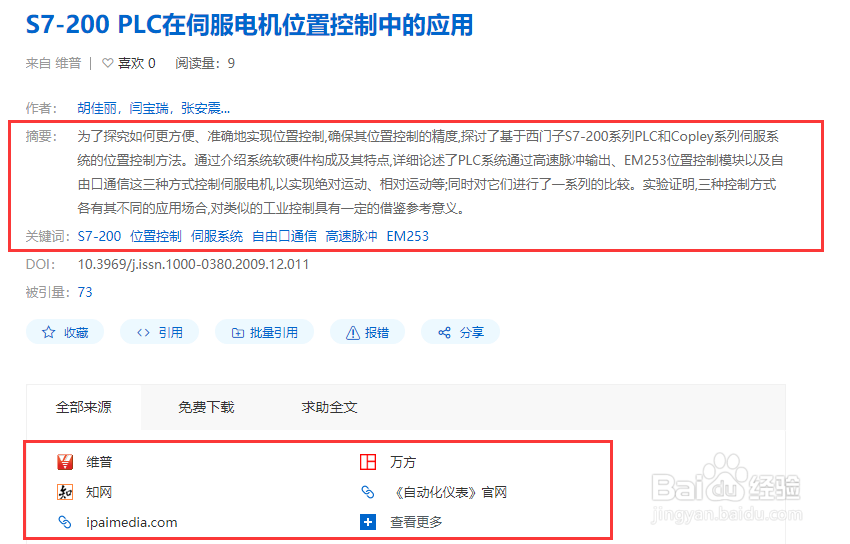
Task: Click the heart icon next to 喜欢
Action: (x=108, y=63)
